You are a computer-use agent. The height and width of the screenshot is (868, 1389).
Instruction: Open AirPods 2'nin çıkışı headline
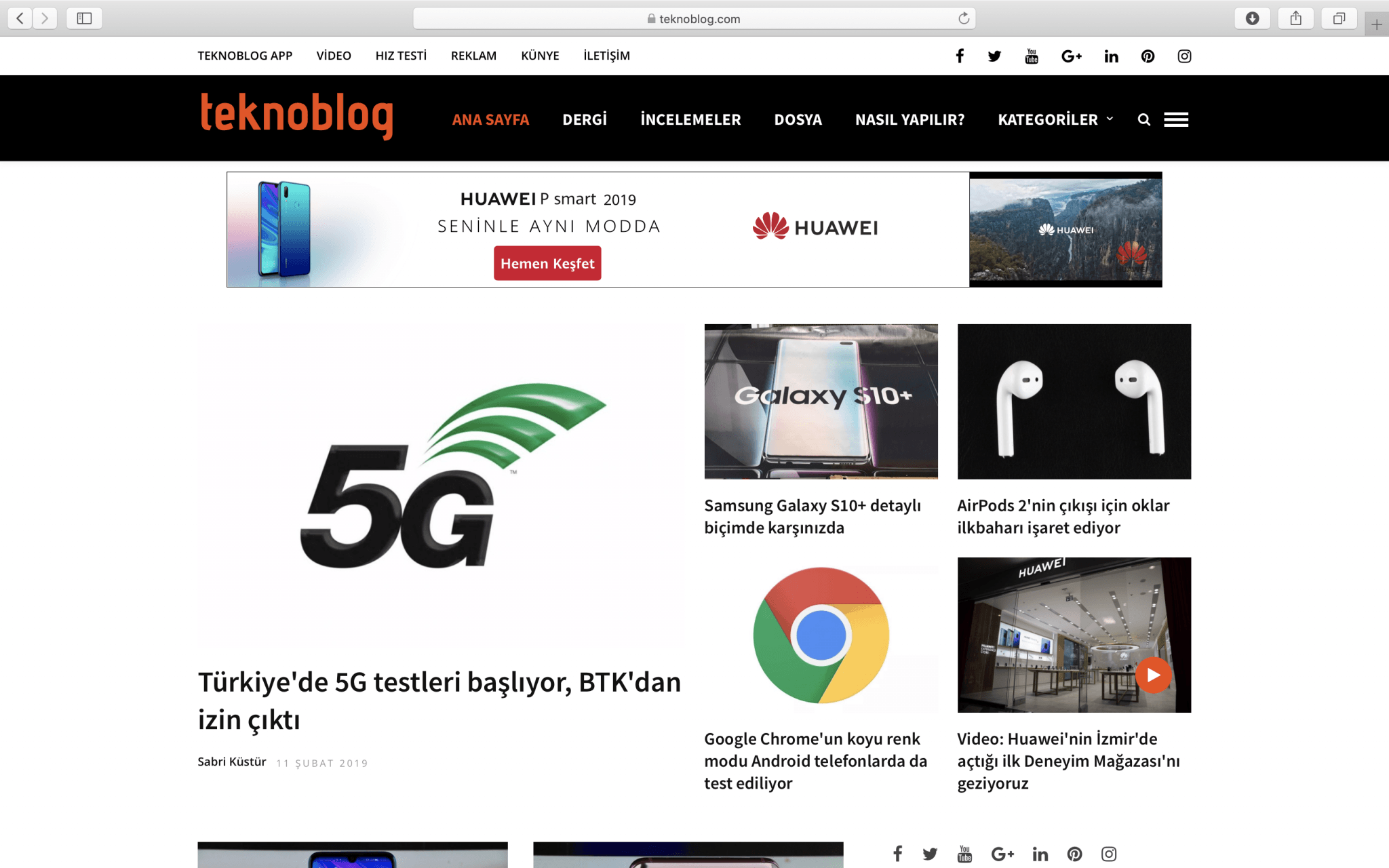tap(1063, 517)
